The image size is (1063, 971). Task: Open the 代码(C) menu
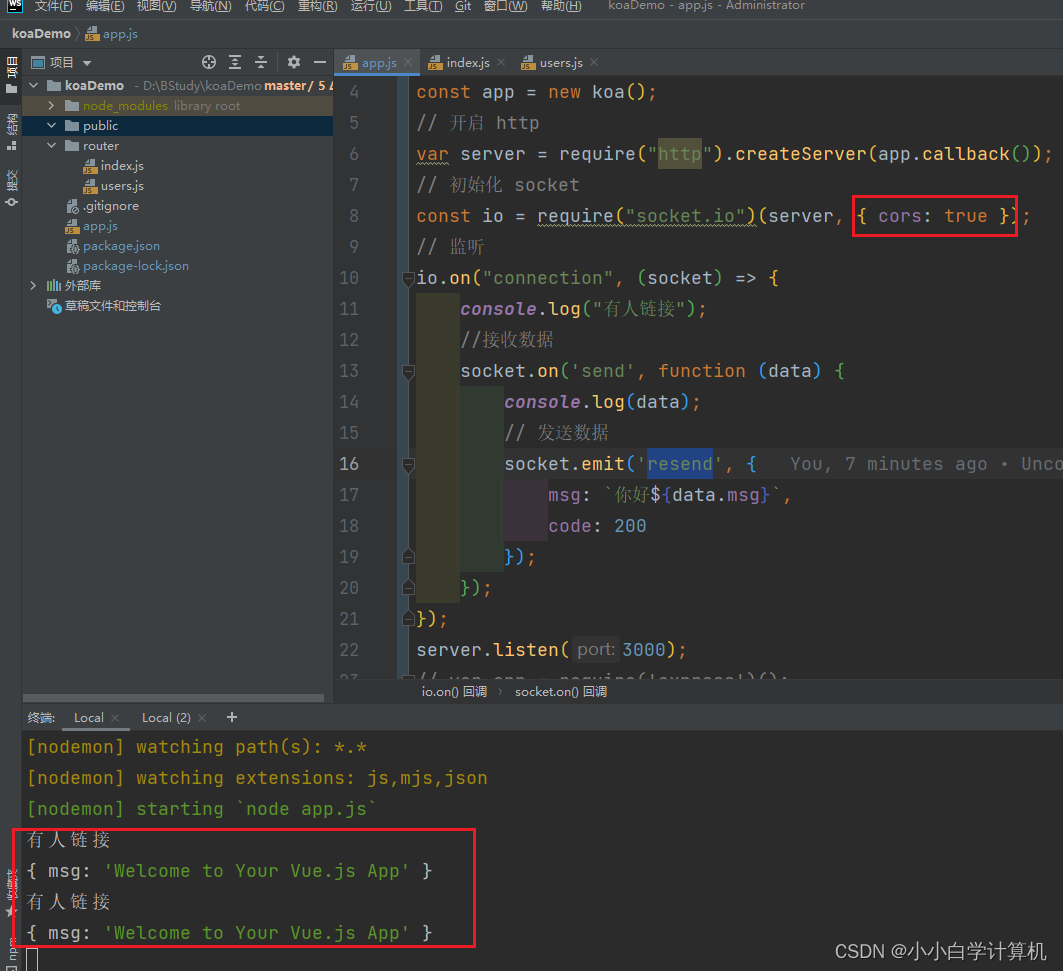tap(264, 6)
